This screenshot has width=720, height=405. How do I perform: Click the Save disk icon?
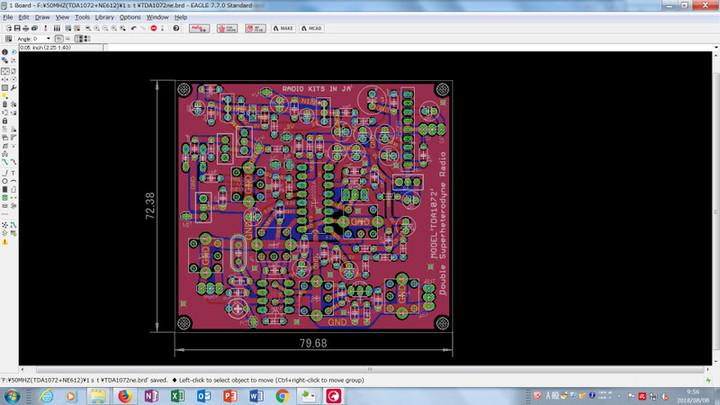(x=16, y=29)
